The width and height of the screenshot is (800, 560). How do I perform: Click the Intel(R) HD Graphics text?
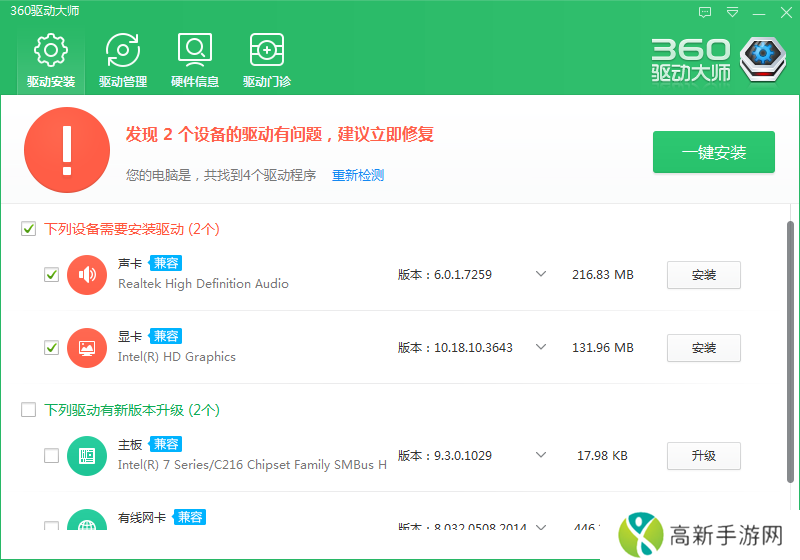pos(177,357)
